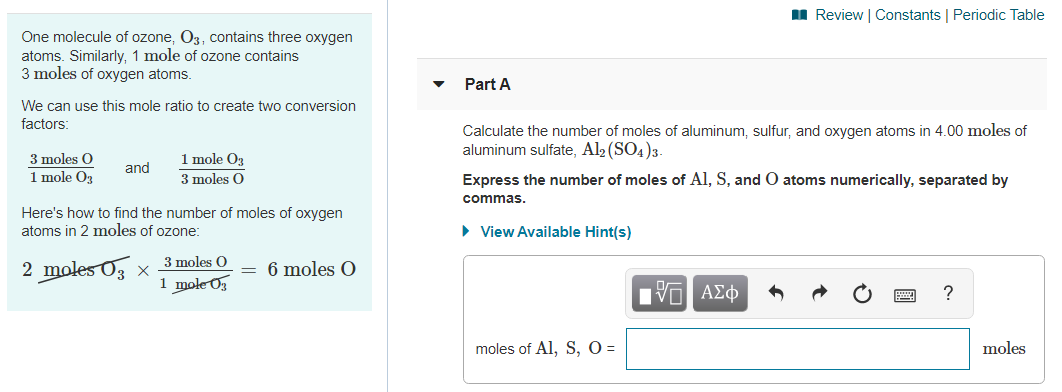Expand hints using the blue triangle

click(x=466, y=232)
